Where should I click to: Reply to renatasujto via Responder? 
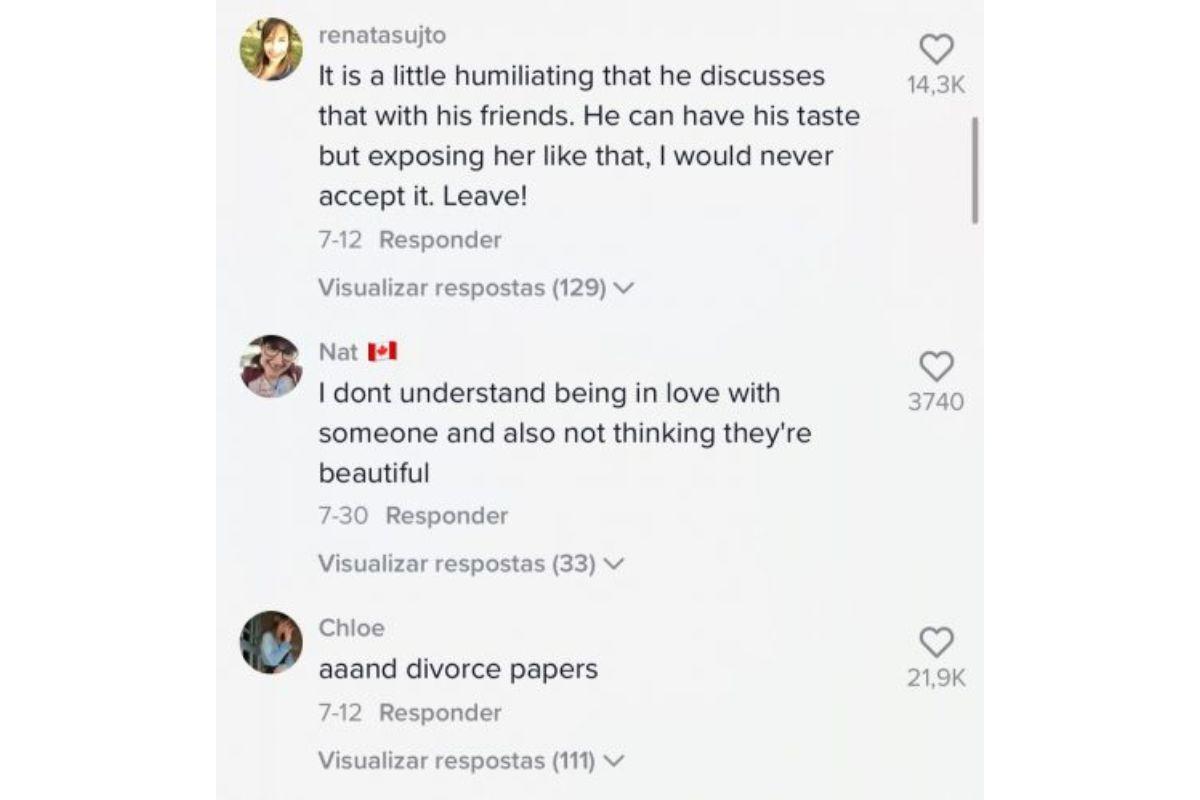pos(440,240)
